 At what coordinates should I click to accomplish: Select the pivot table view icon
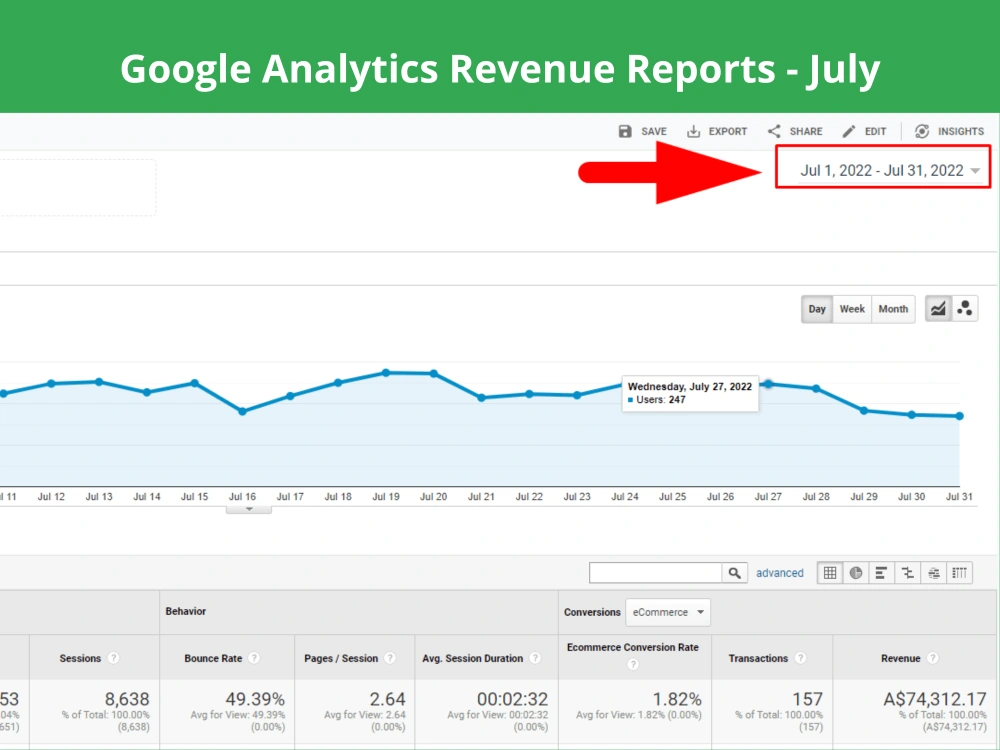point(960,573)
